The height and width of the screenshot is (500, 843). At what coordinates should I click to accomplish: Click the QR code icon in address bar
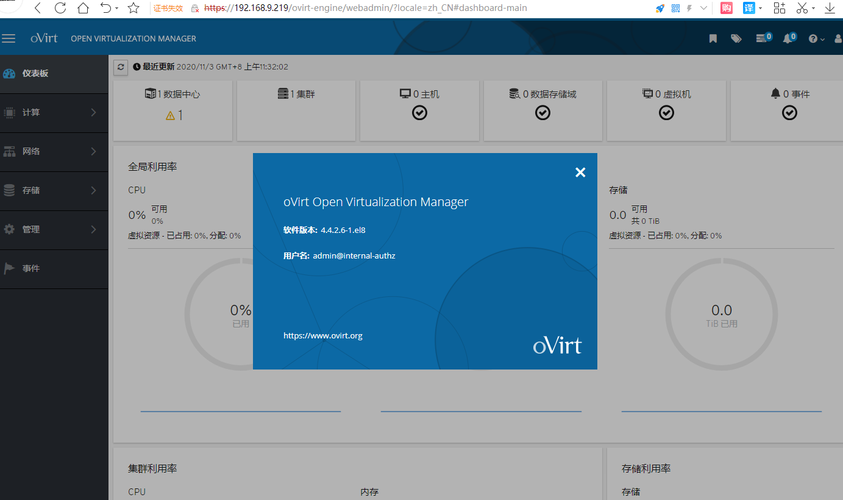tap(676, 8)
